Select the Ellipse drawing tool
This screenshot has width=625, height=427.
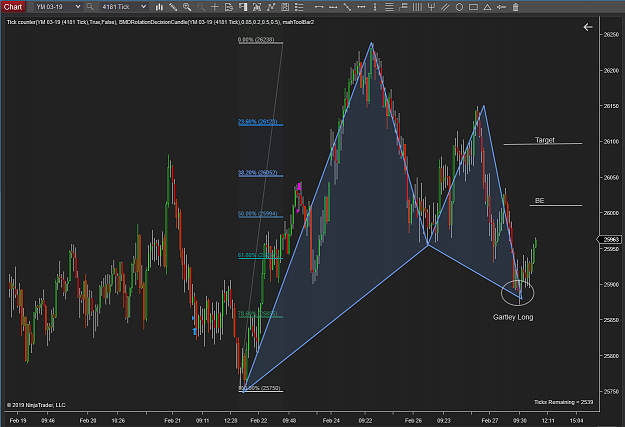point(459,7)
